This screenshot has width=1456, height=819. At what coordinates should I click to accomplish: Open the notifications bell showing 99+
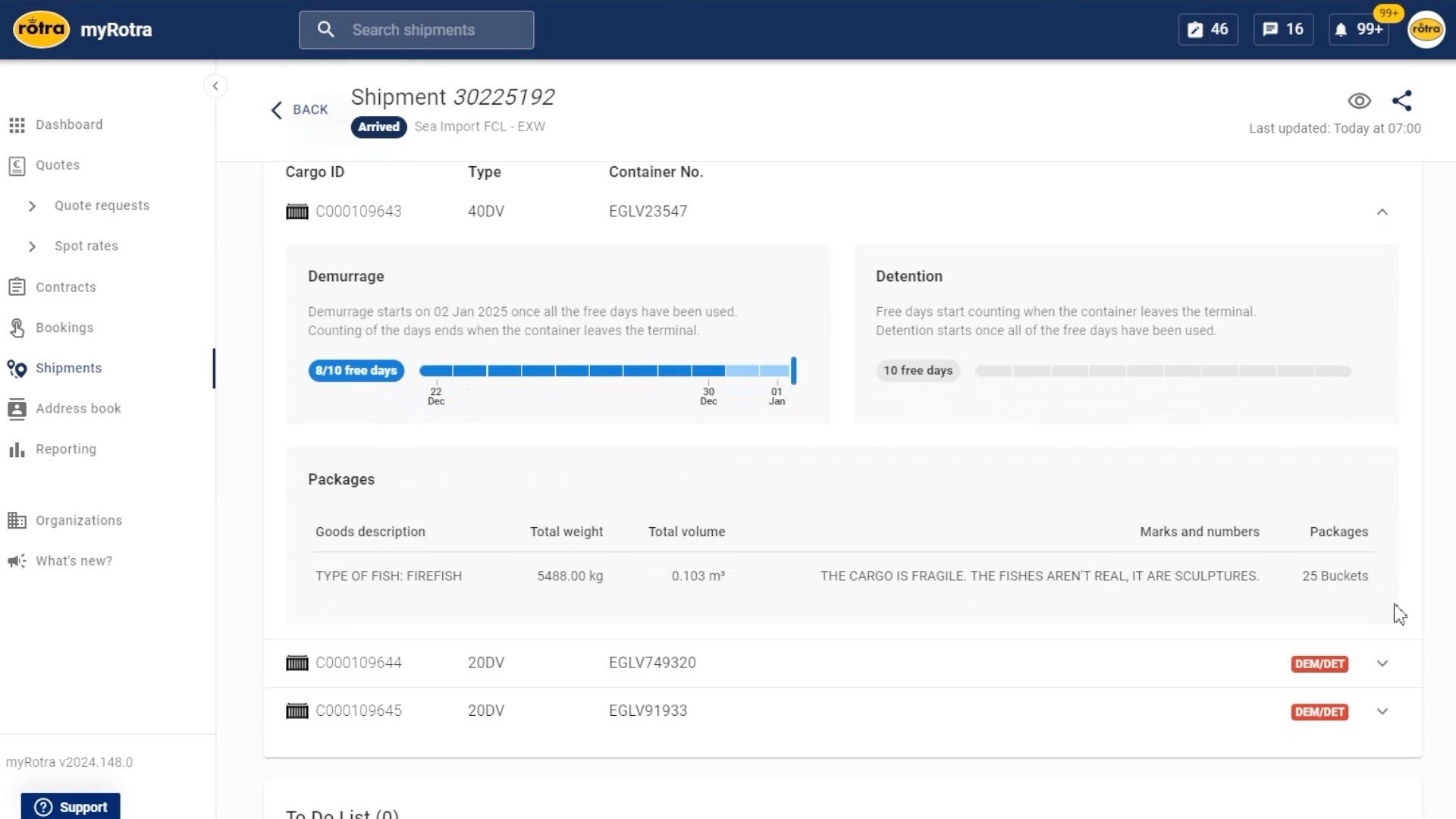point(1359,30)
